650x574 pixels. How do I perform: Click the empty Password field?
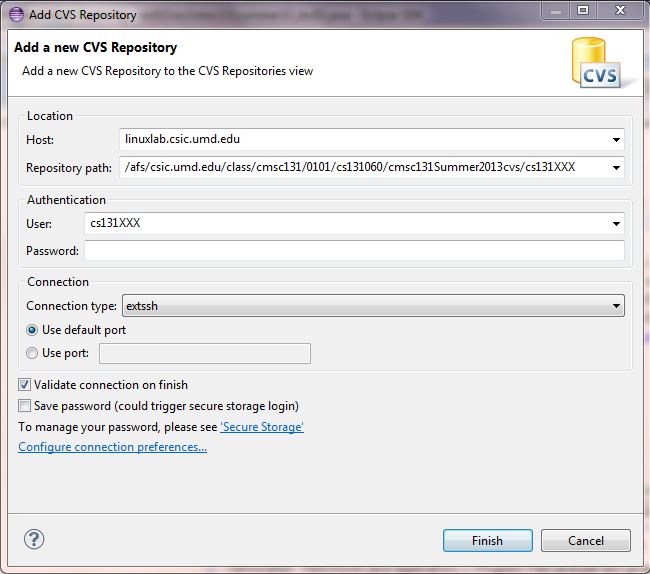(x=354, y=251)
